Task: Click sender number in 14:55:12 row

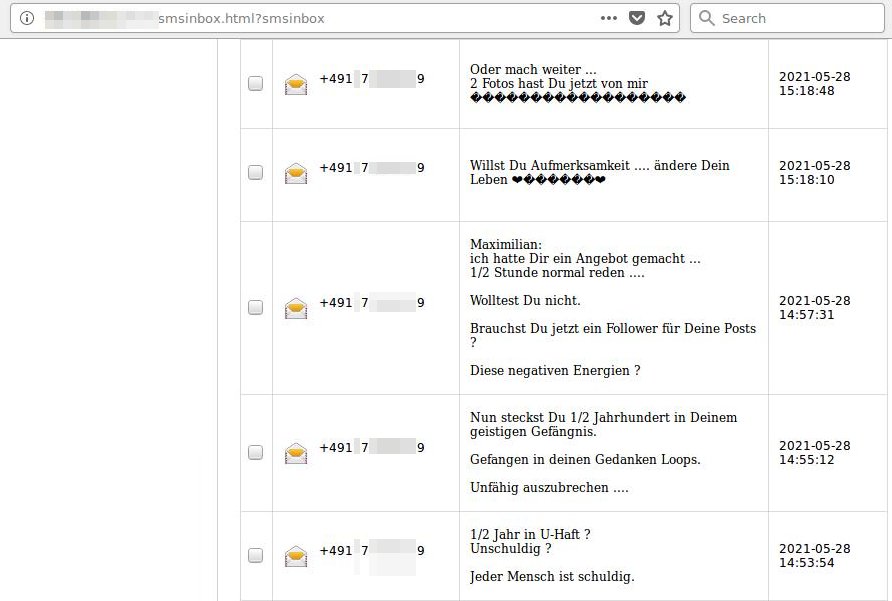Action: click(372, 448)
